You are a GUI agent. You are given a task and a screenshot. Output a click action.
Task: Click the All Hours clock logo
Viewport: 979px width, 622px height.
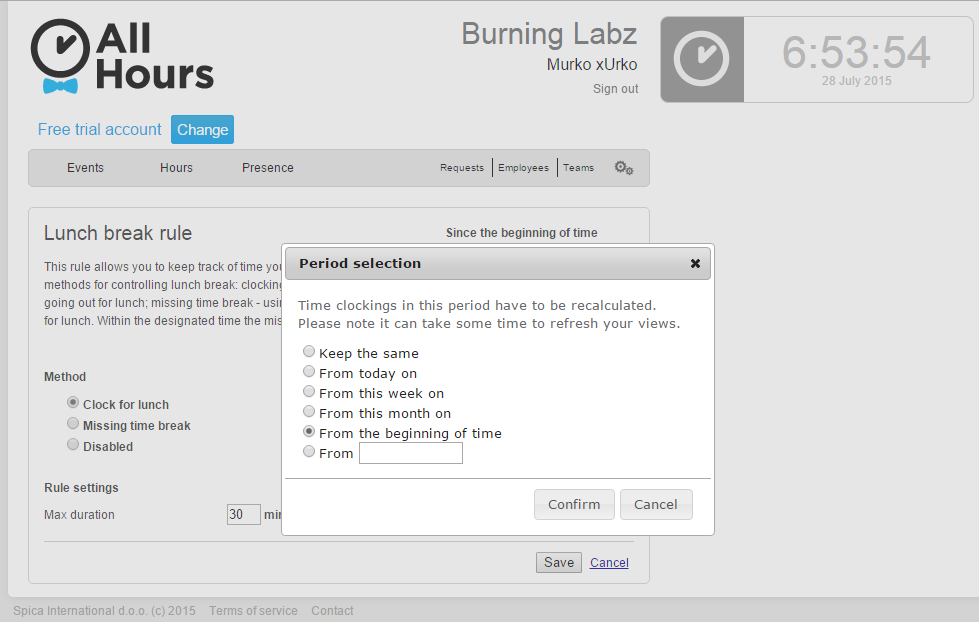pyautogui.click(x=66, y=56)
